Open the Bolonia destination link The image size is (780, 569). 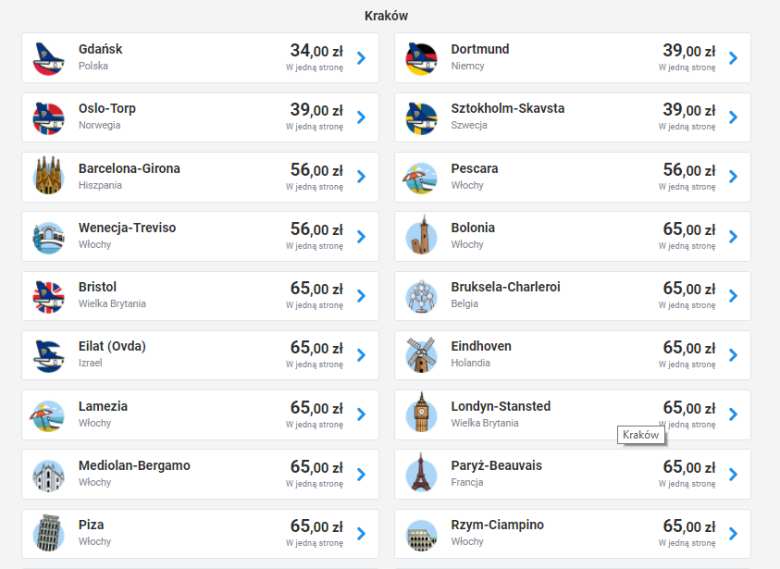pos(473,228)
